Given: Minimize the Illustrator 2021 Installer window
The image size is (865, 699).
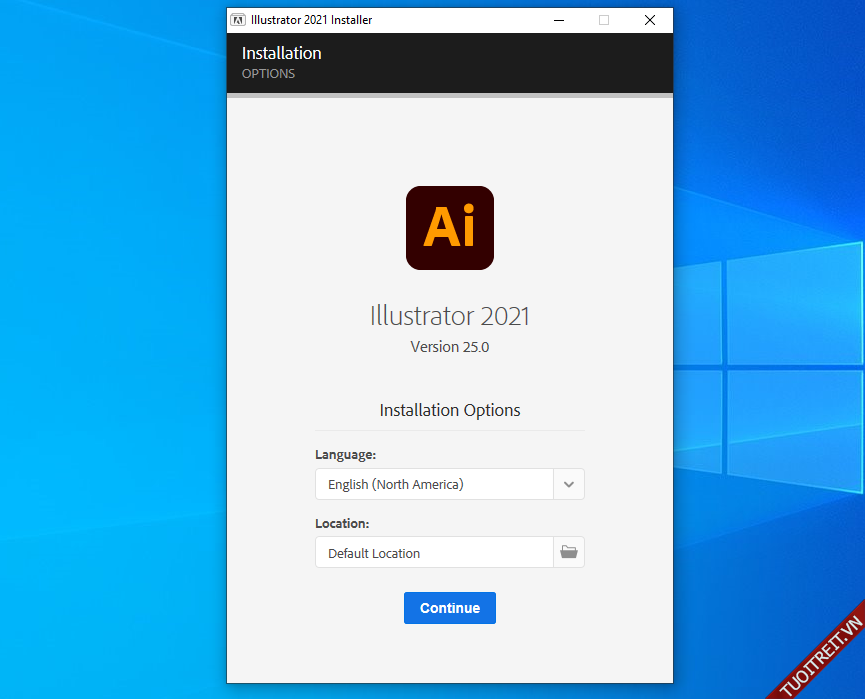Looking at the screenshot, I should 558,20.
